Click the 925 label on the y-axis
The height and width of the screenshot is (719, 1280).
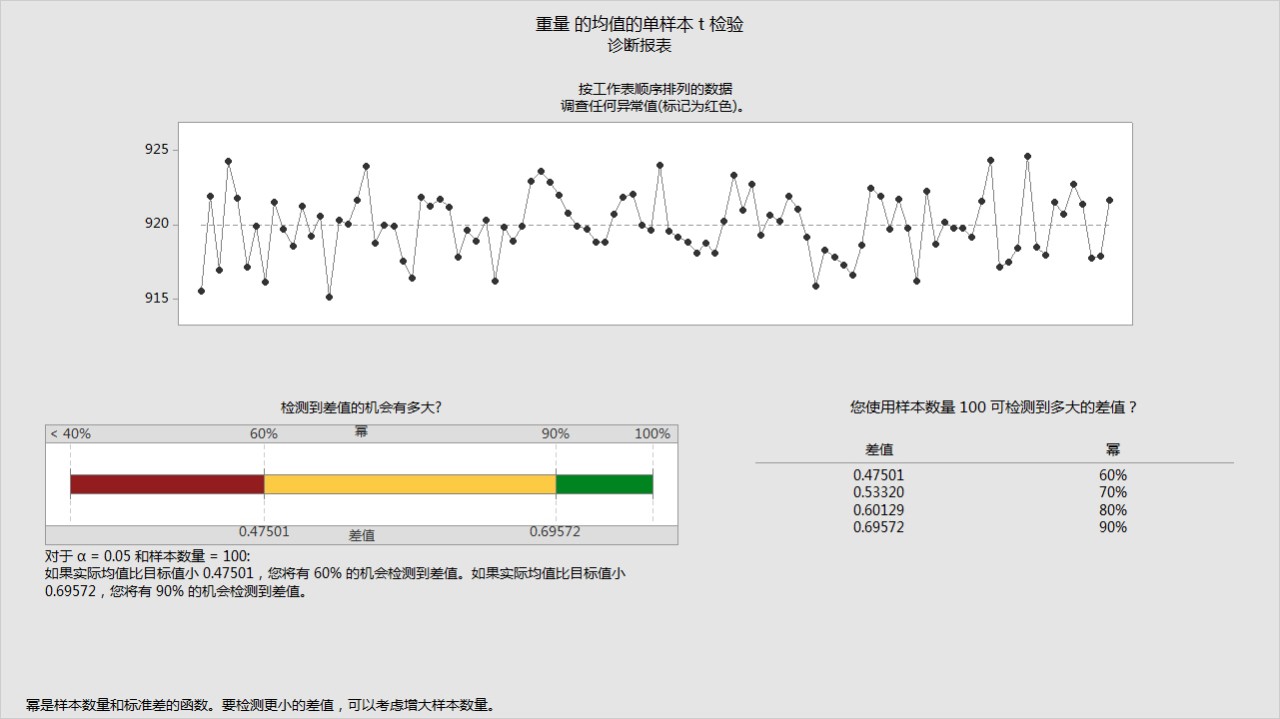tap(155, 149)
